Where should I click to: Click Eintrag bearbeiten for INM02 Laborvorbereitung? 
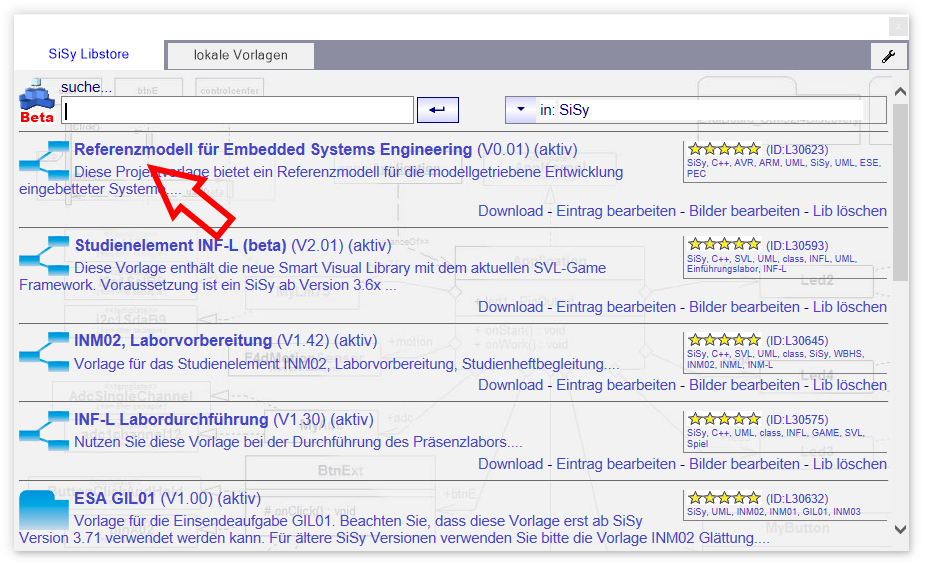tap(616, 385)
